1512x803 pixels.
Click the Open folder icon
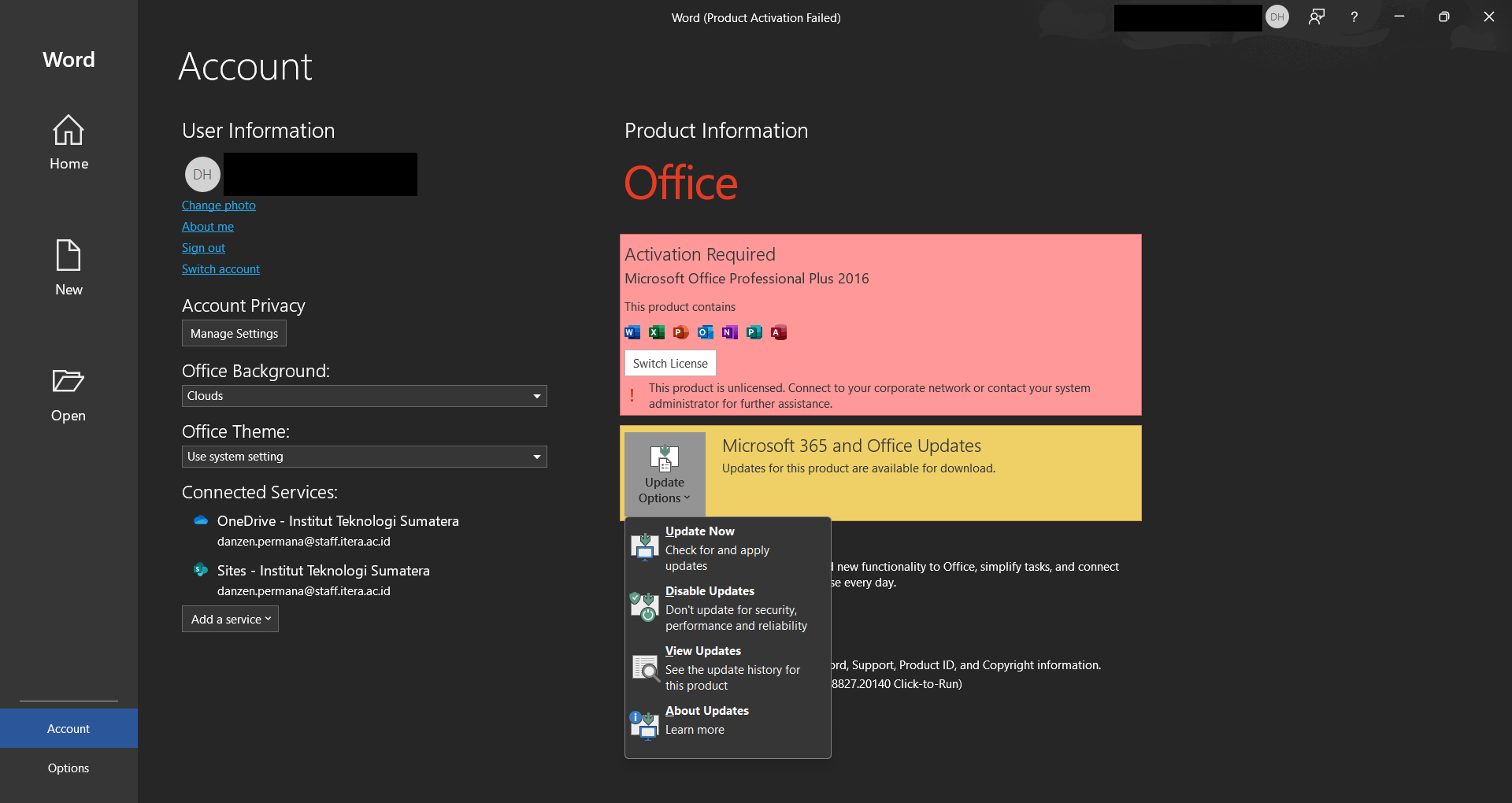pyautogui.click(x=69, y=382)
